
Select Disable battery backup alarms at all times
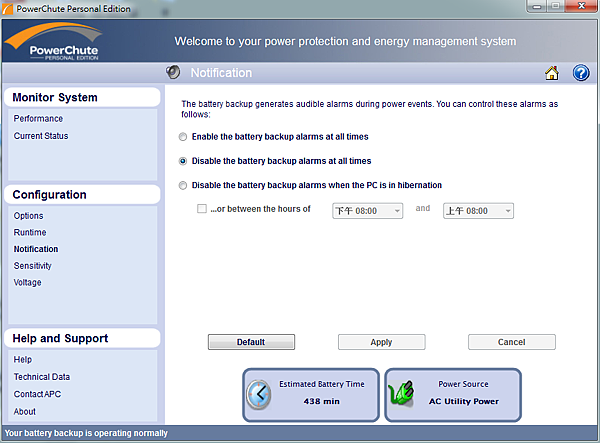183,161
